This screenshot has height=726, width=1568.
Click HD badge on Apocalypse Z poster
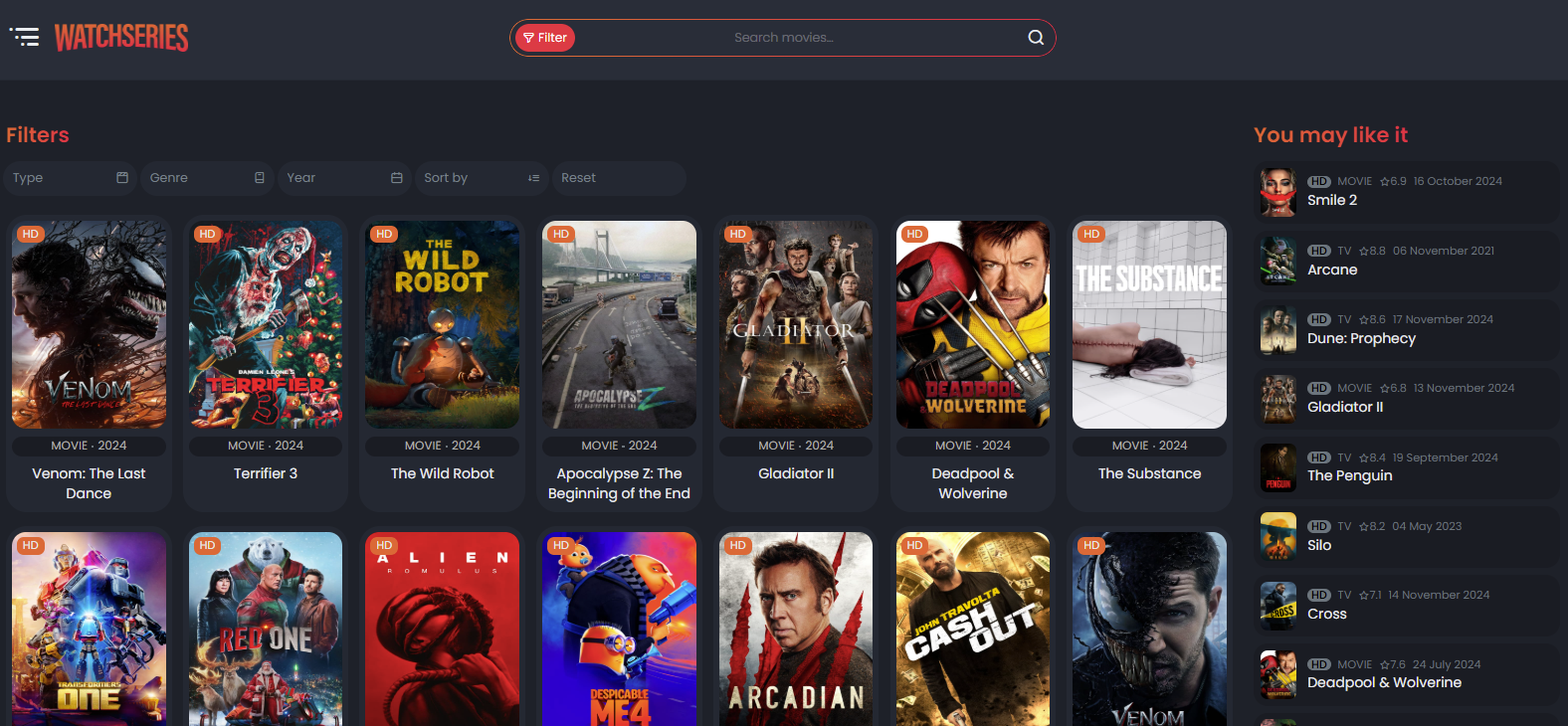click(561, 235)
